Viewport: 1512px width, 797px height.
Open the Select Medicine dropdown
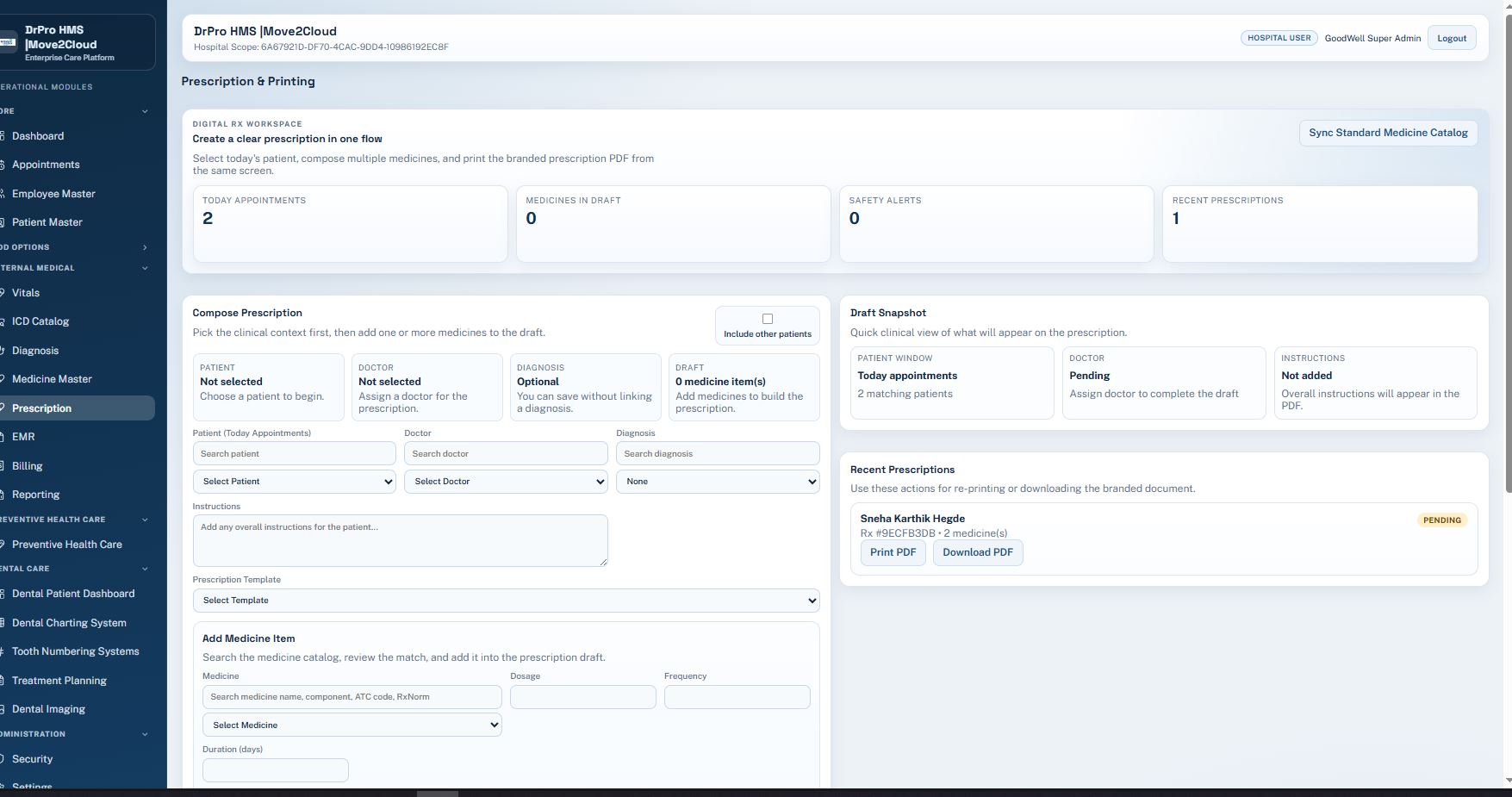352,725
